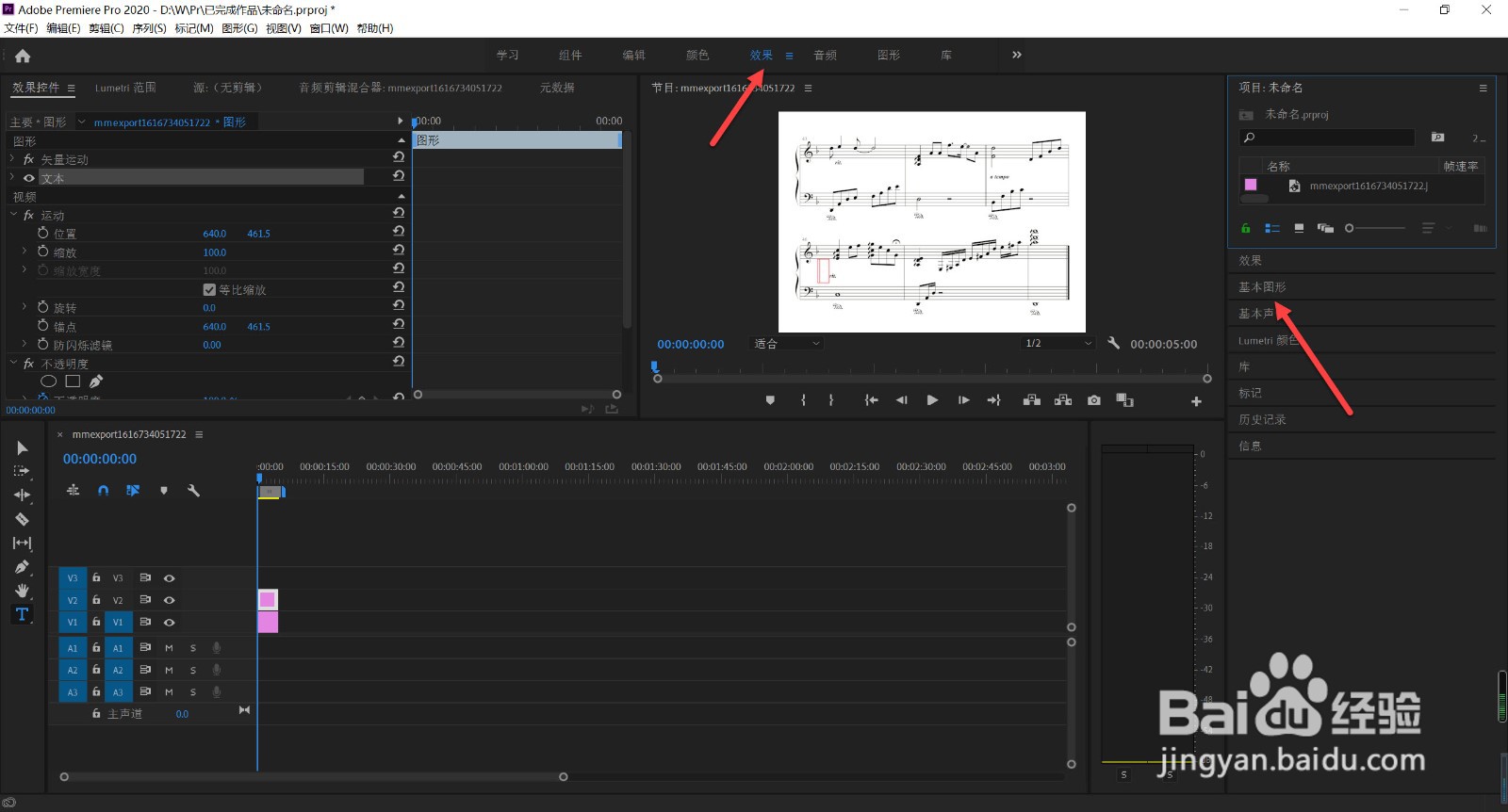Select the Selection tool arrow
The width and height of the screenshot is (1508, 812).
tap(22, 448)
